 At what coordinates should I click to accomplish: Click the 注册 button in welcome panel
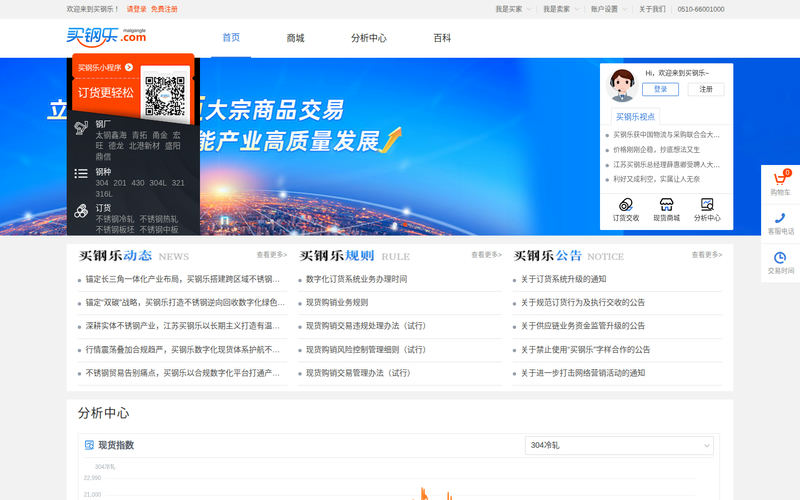pos(706,89)
